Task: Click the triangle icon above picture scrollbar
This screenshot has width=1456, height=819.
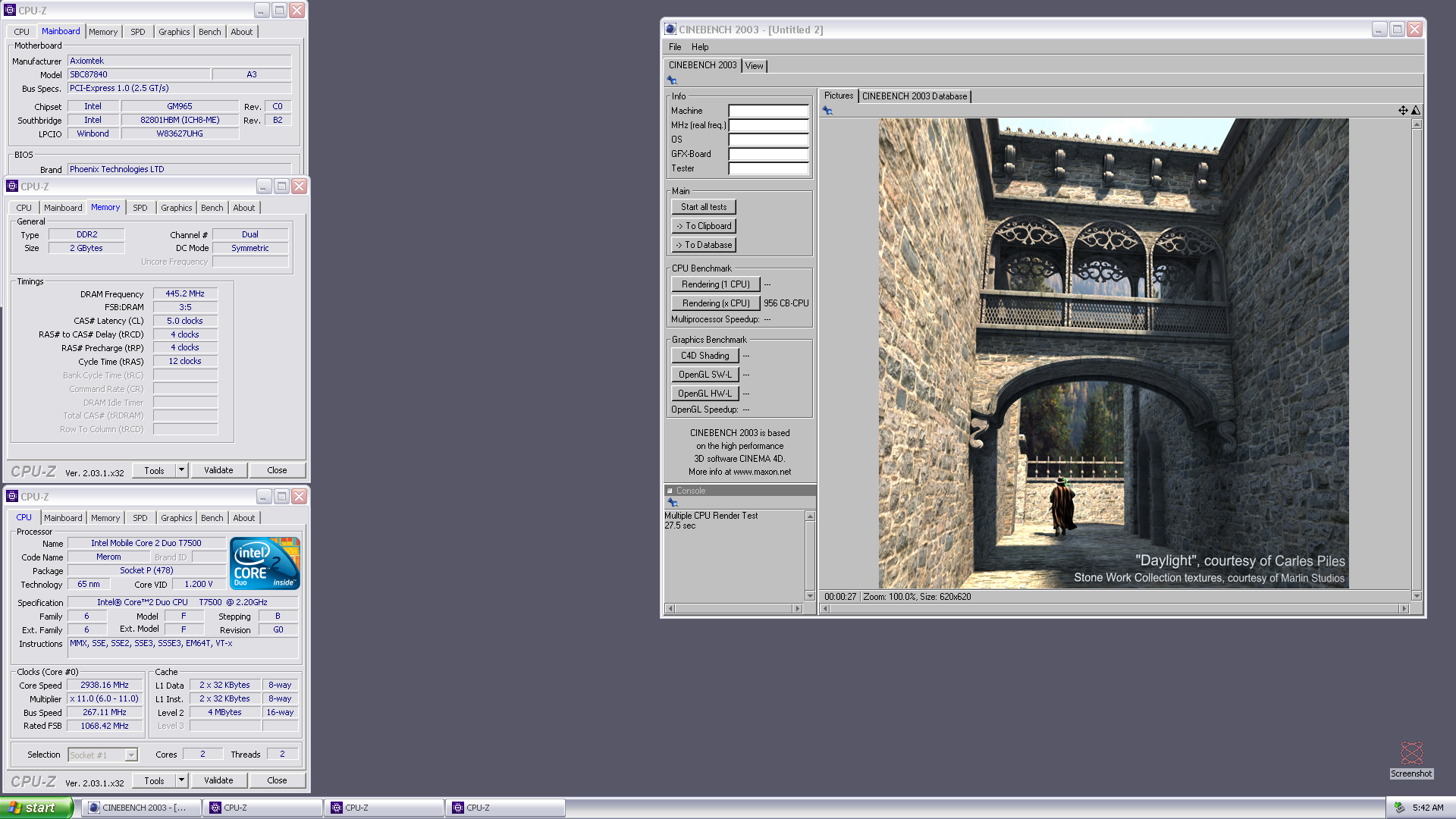Action: click(1416, 111)
